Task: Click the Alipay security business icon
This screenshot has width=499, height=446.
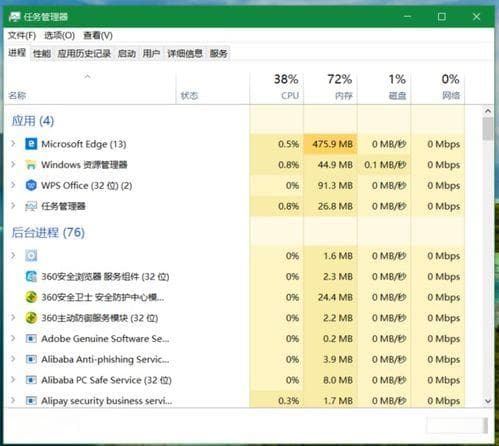Action: pos(31,401)
